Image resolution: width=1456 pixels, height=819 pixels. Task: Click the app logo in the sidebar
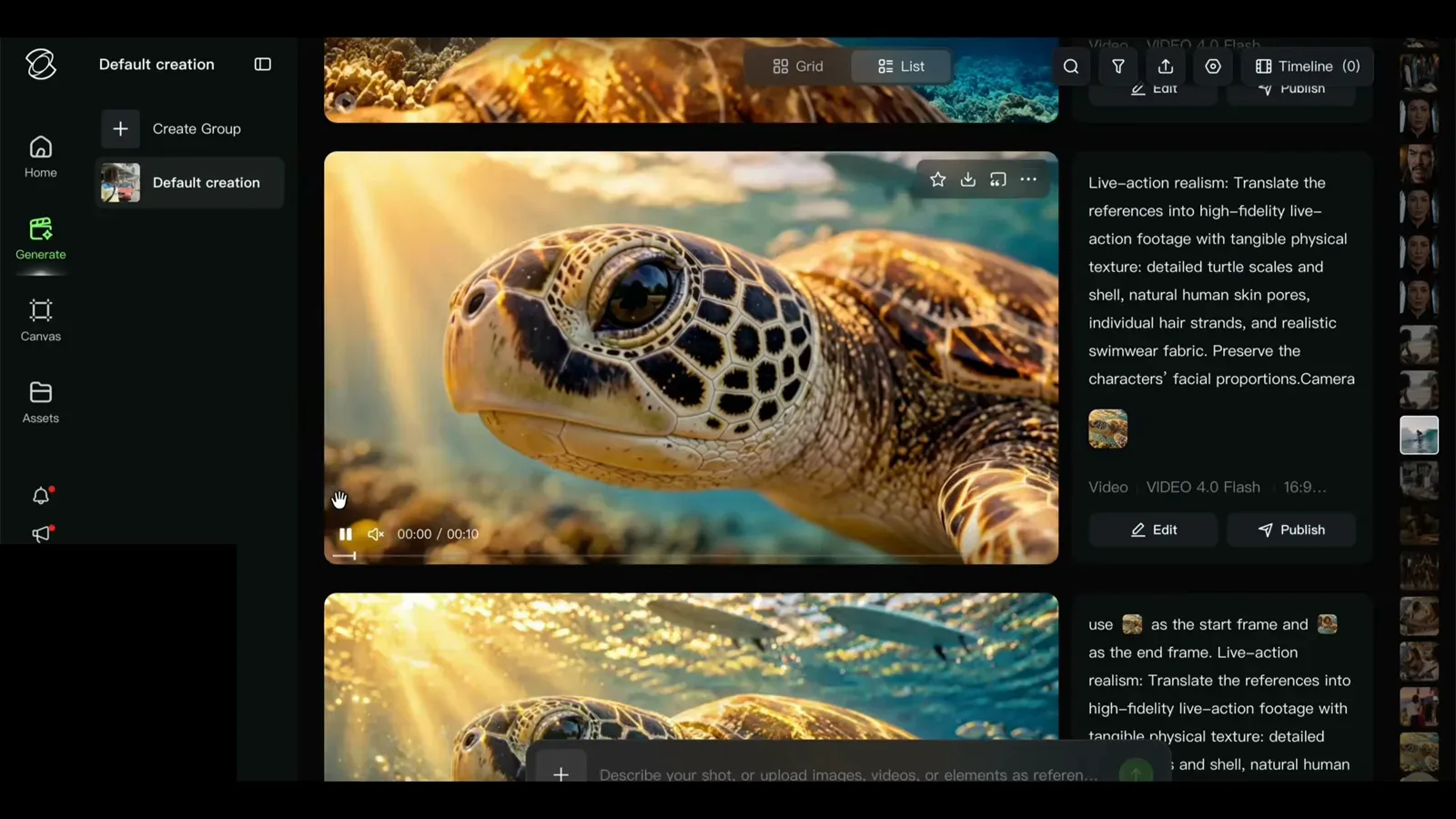point(41,65)
